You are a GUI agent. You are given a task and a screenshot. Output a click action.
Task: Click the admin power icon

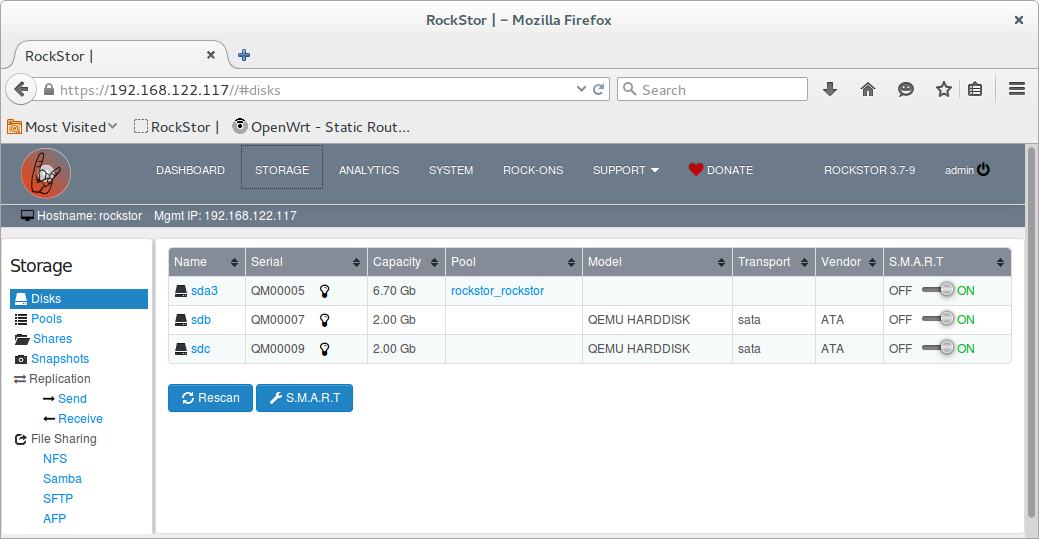click(983, 170)
